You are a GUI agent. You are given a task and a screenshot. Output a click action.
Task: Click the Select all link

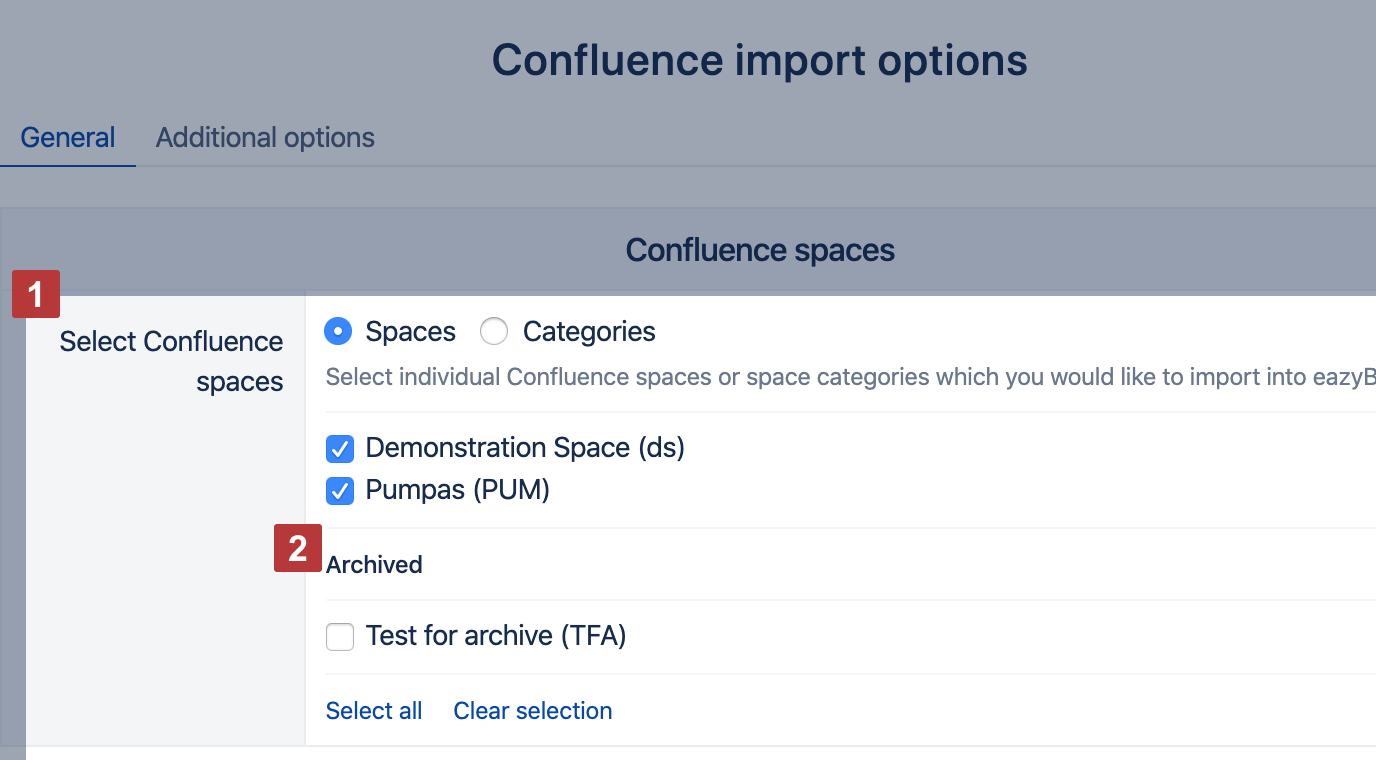(374, 711)
